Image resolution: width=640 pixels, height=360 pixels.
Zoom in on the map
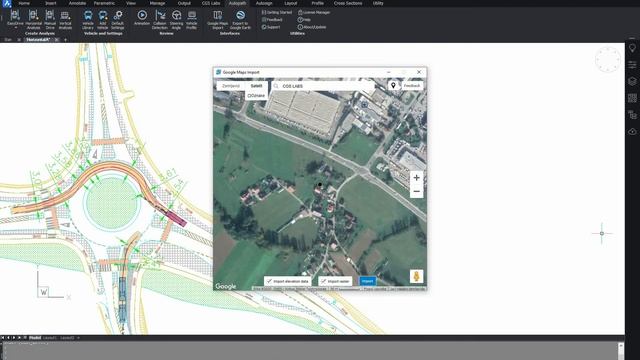(416, 178)
